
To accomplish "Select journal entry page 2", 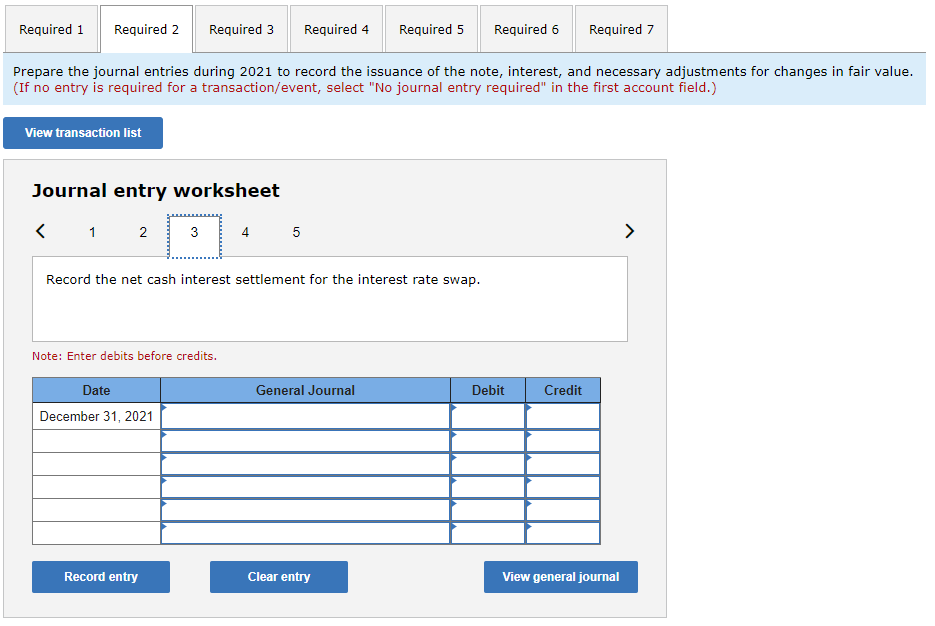I will tap(143, 233).
